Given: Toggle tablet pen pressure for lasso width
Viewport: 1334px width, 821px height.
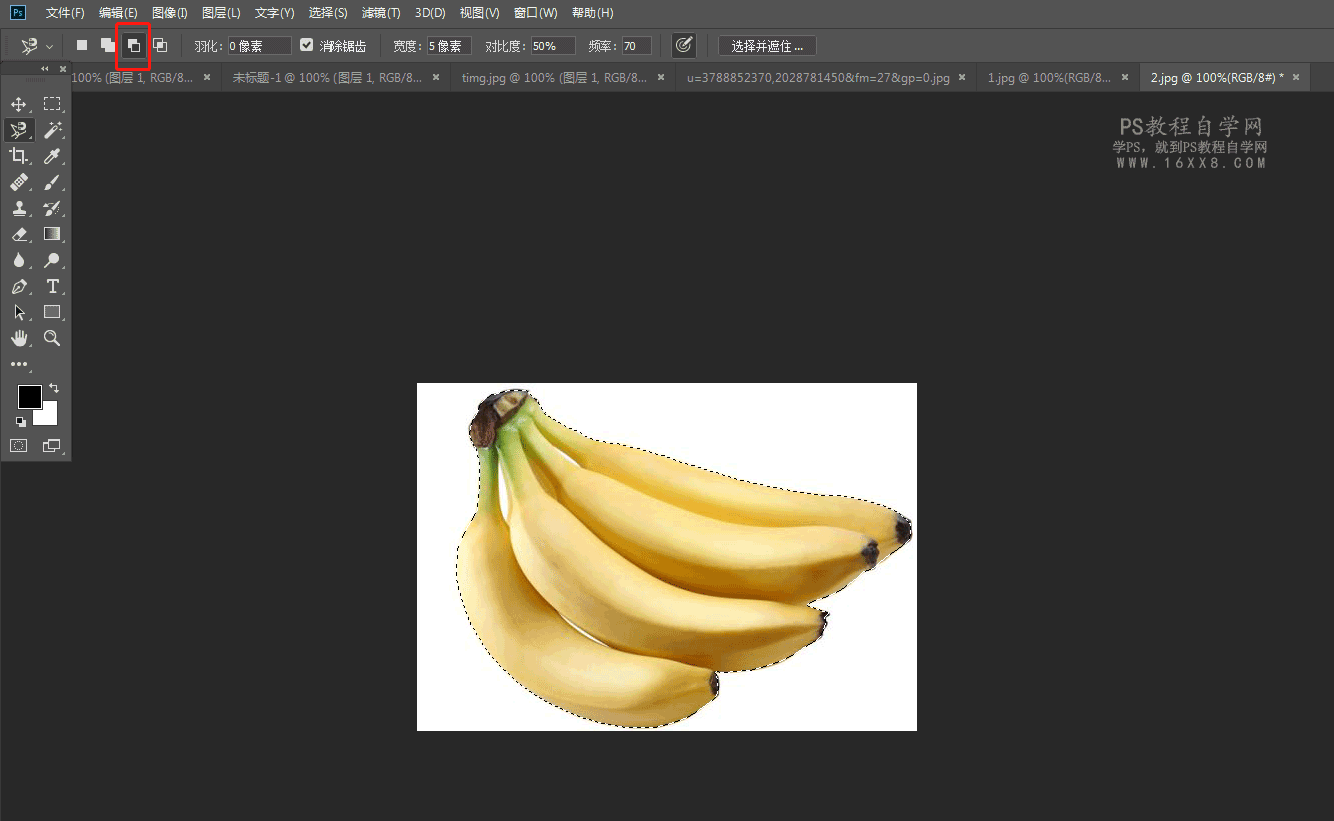Looking at the screenshot, I should click(684, 46).
